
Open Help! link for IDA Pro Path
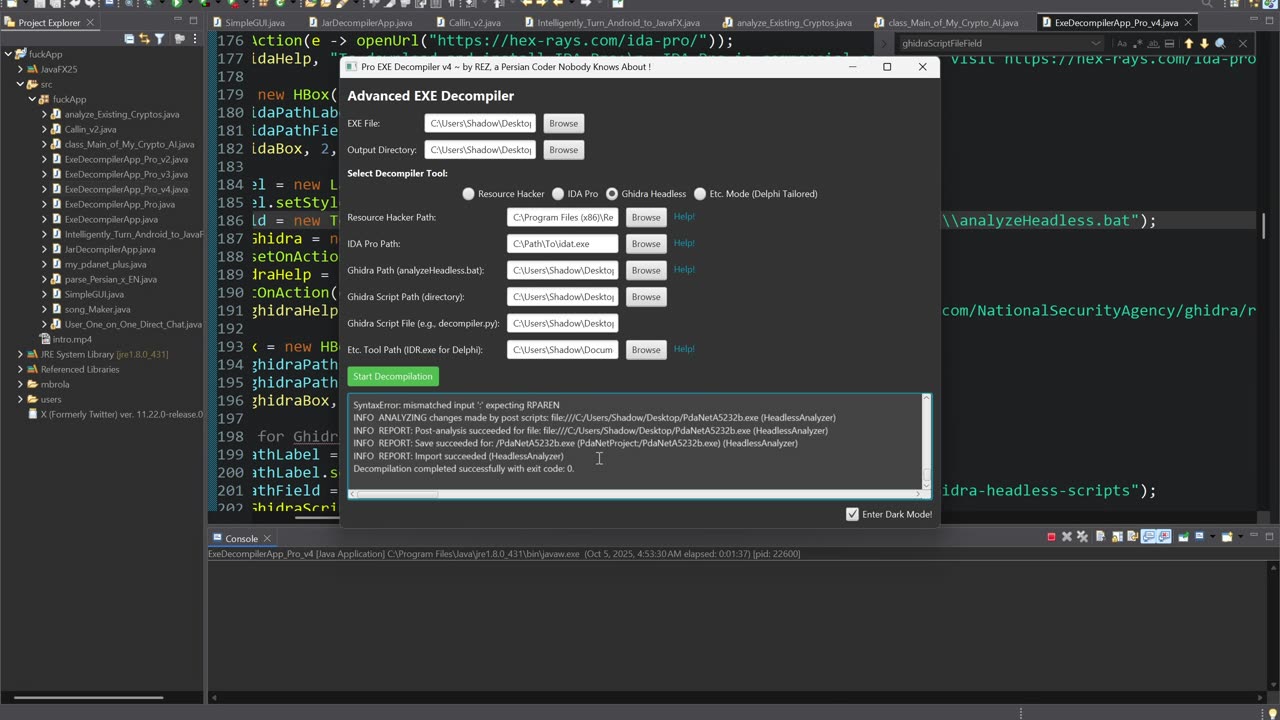684,243
